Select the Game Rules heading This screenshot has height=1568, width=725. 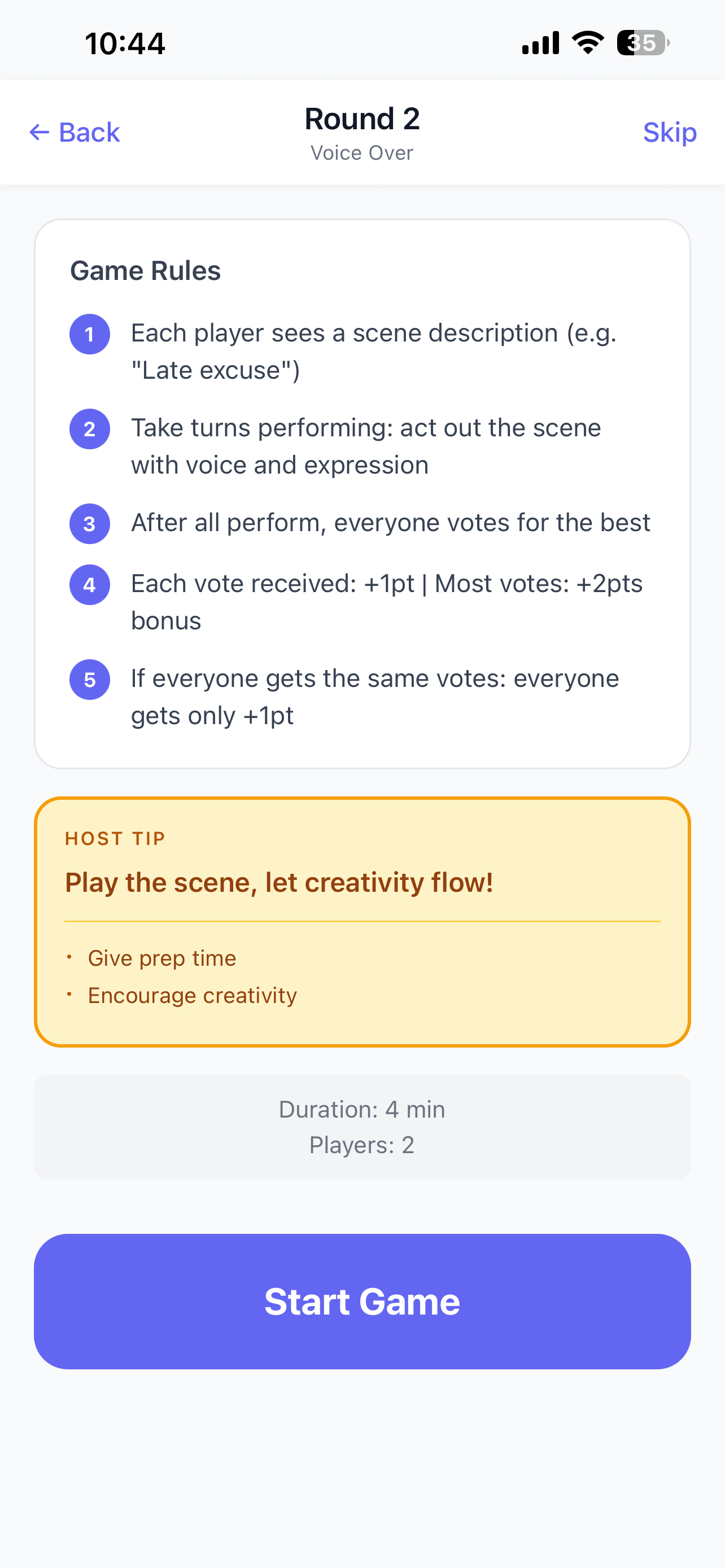[x=146, y=271]
